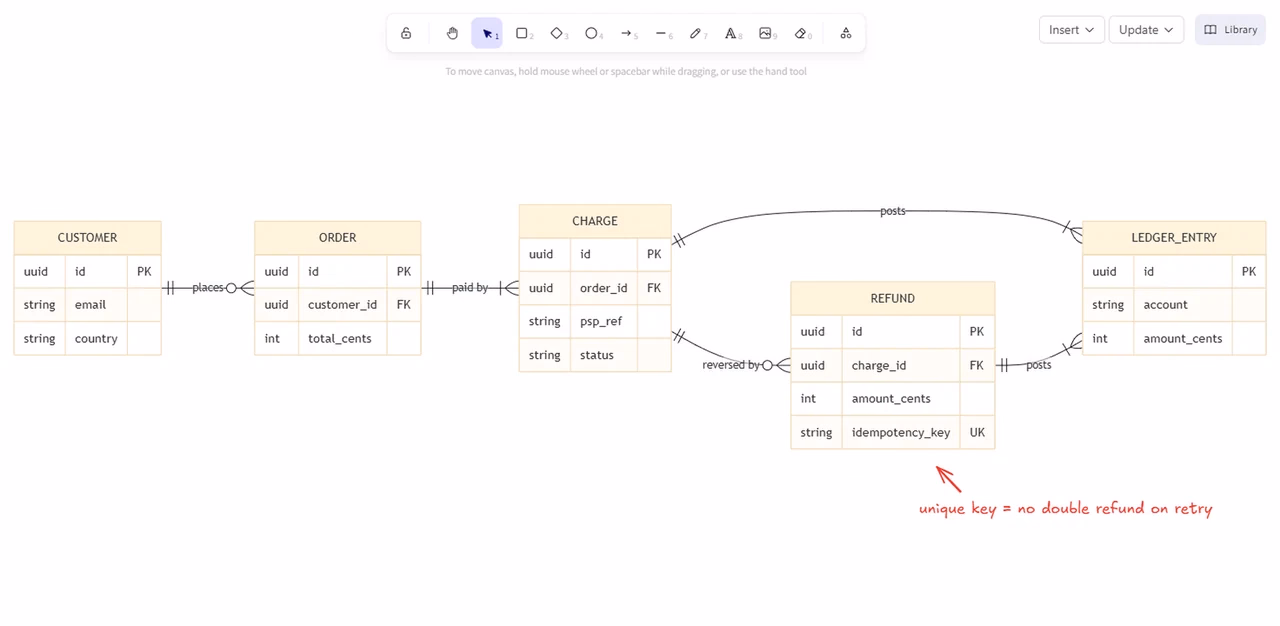Click the 'idempotency_key' field in REFUND

point(901,433)
